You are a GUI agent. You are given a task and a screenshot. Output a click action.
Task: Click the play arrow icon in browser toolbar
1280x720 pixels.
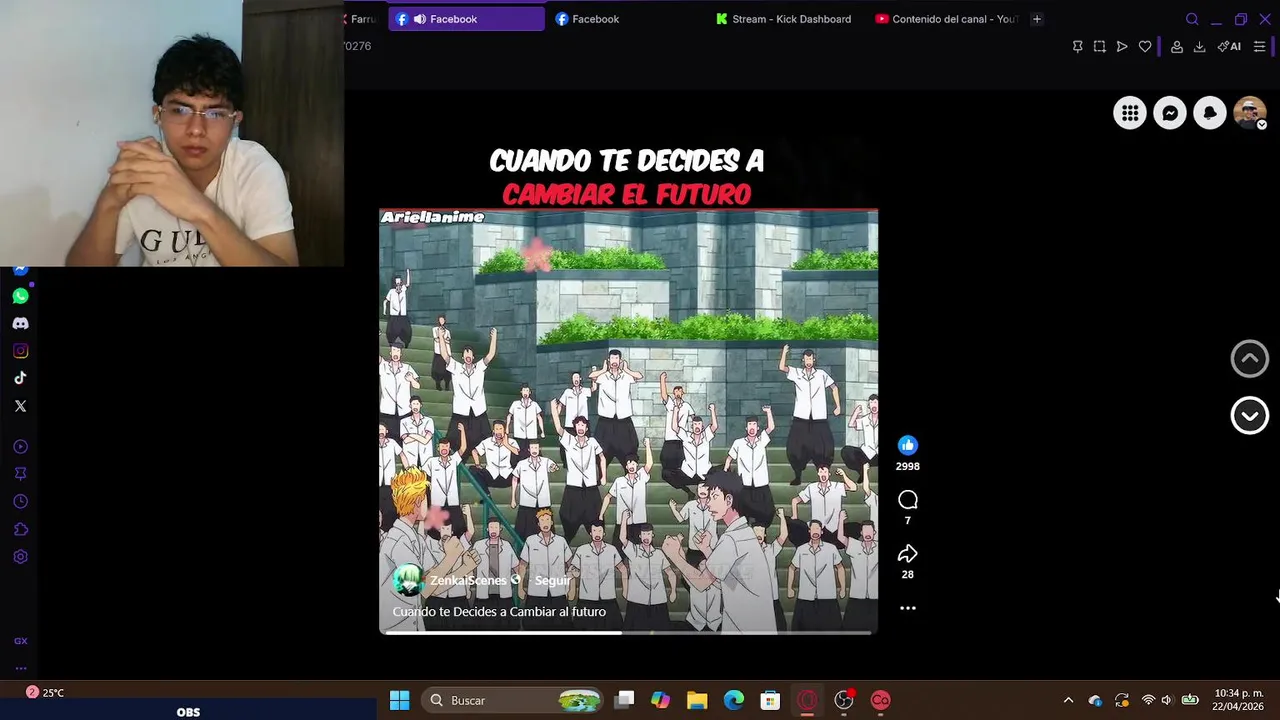coord(1122,46)
